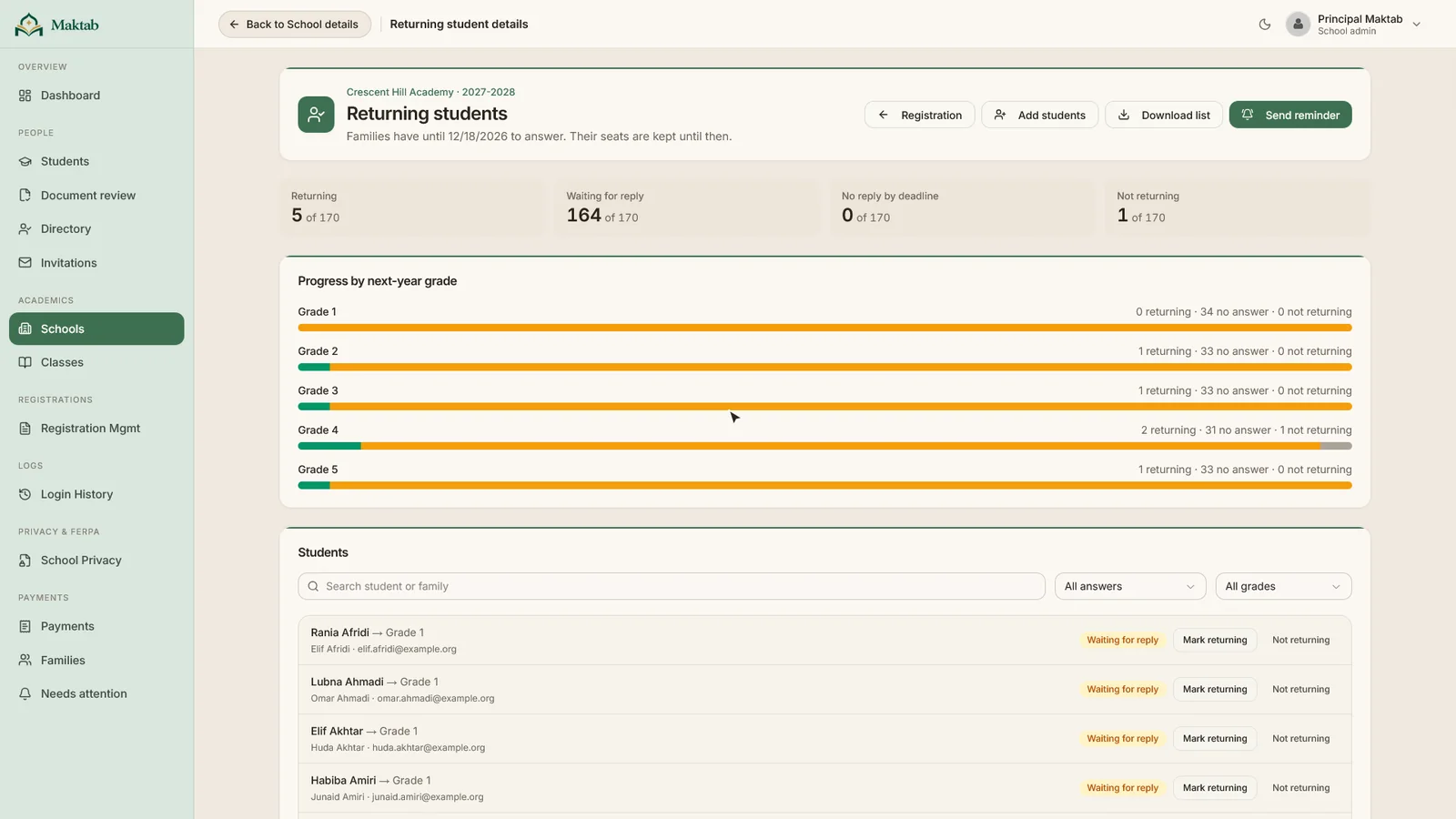Open the All grades filter dropdown

(1283, 587)
